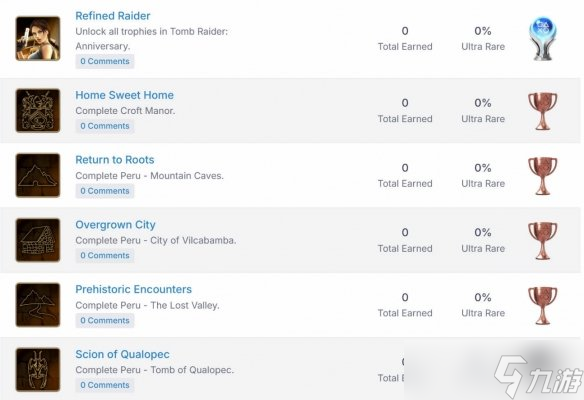Open the Overgrown City trophy link
The height and width of the screenshot is (400, 584).
pos(115,225)
